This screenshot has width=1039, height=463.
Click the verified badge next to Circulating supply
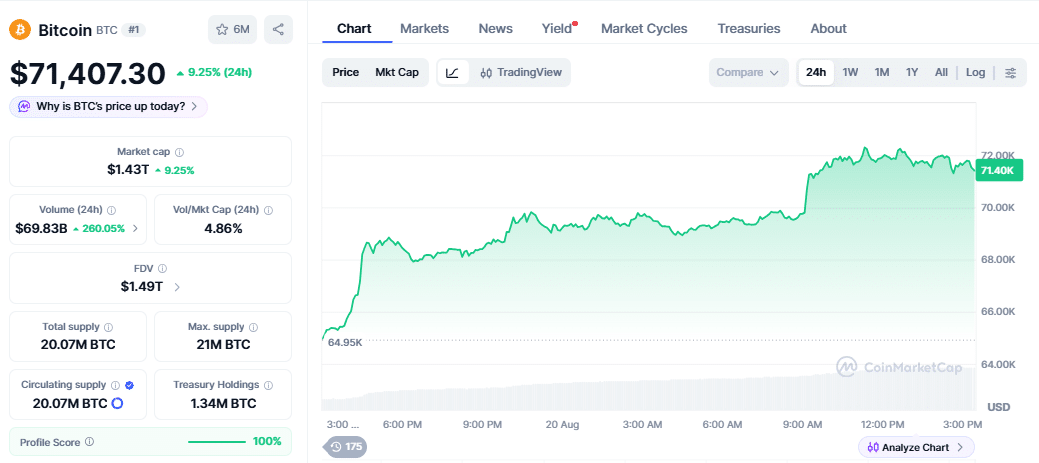point(130,385)
